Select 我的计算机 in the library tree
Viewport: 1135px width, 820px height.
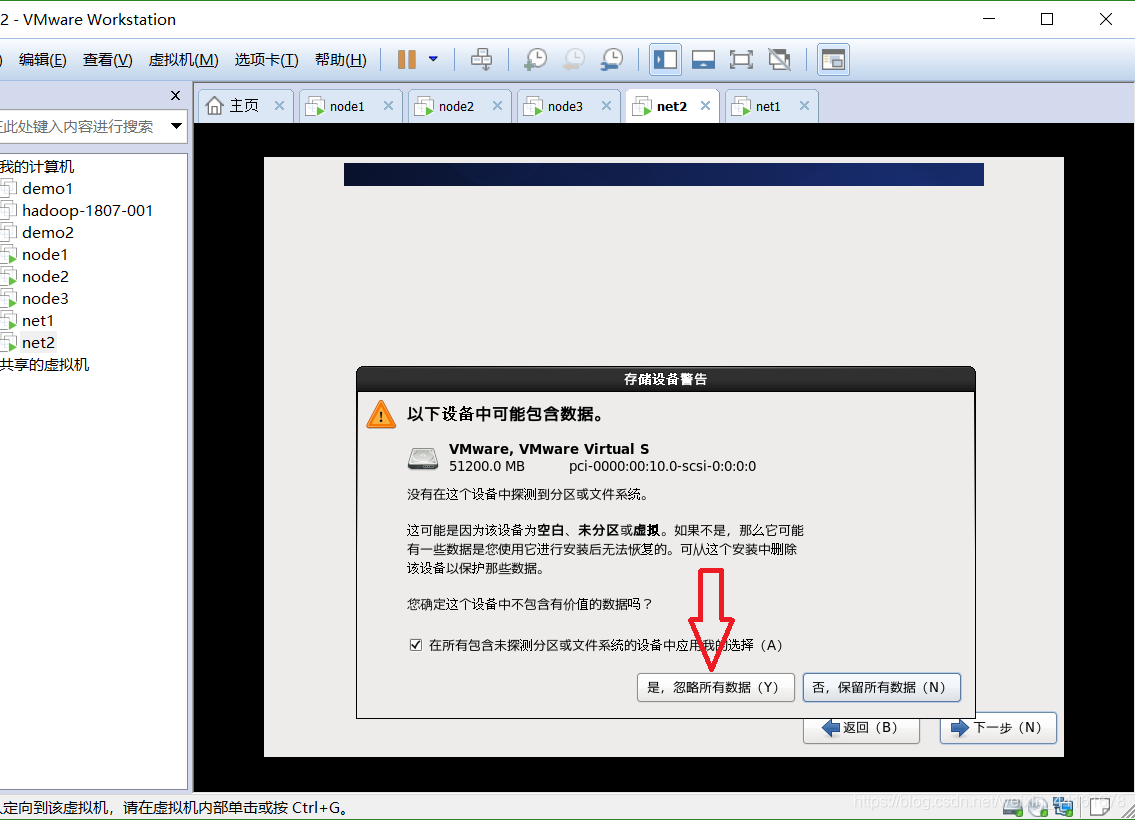coord(37,166)
